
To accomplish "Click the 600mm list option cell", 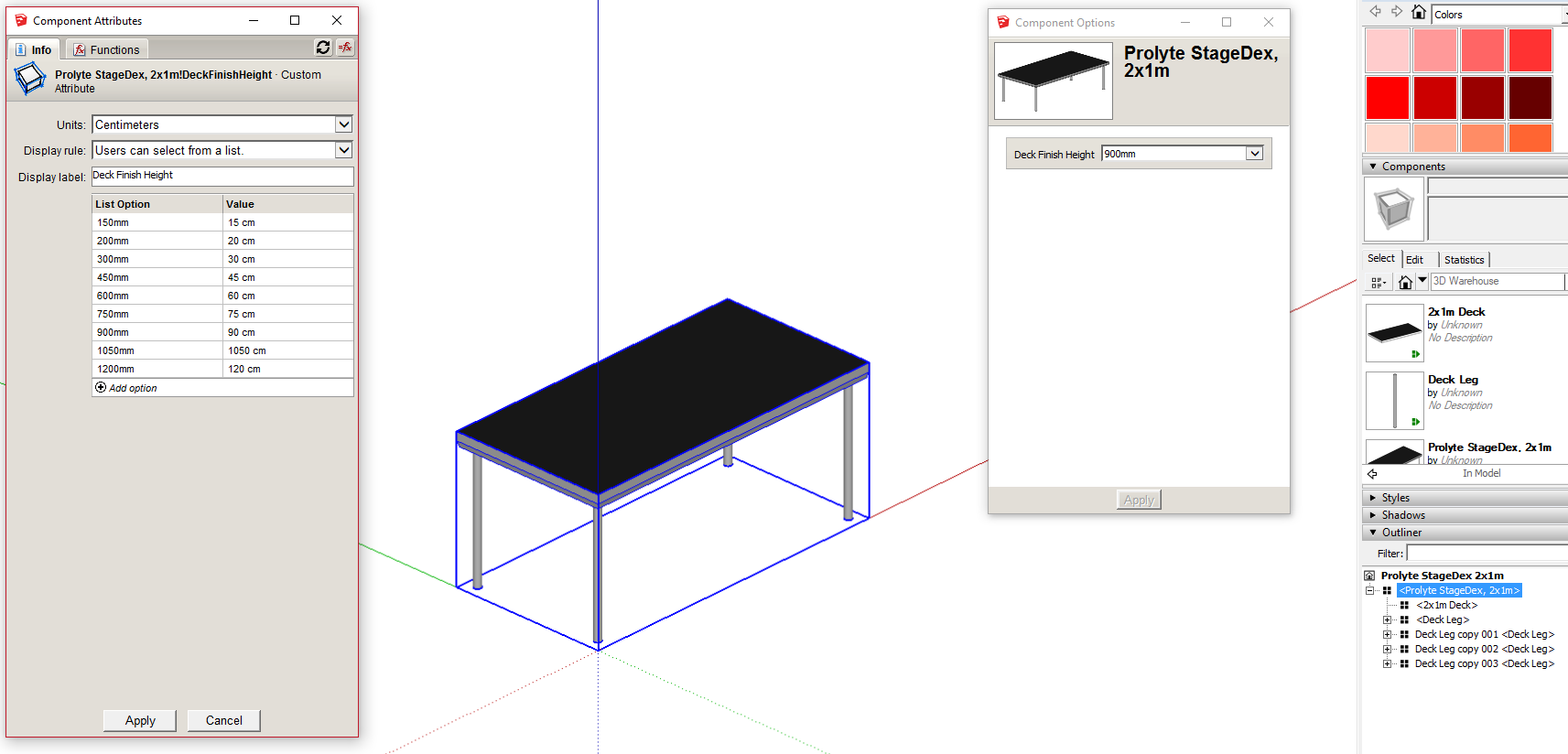I will 157,296.
